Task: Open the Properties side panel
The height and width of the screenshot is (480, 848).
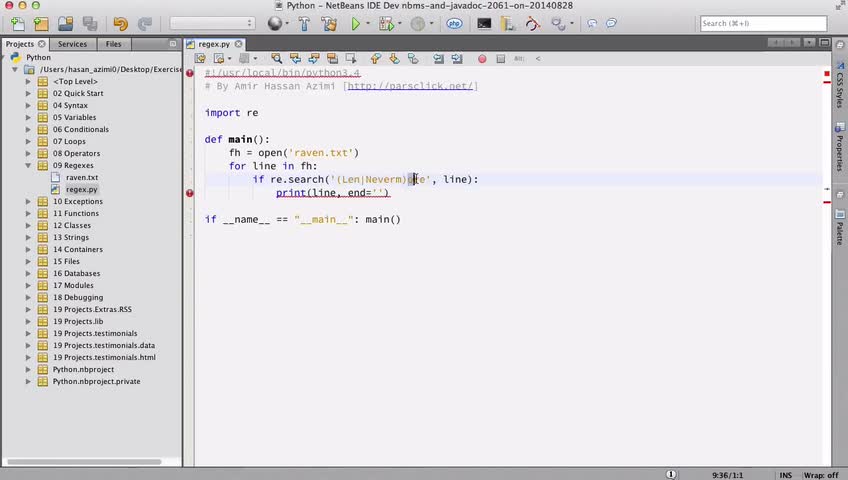Action: (840, 147)
